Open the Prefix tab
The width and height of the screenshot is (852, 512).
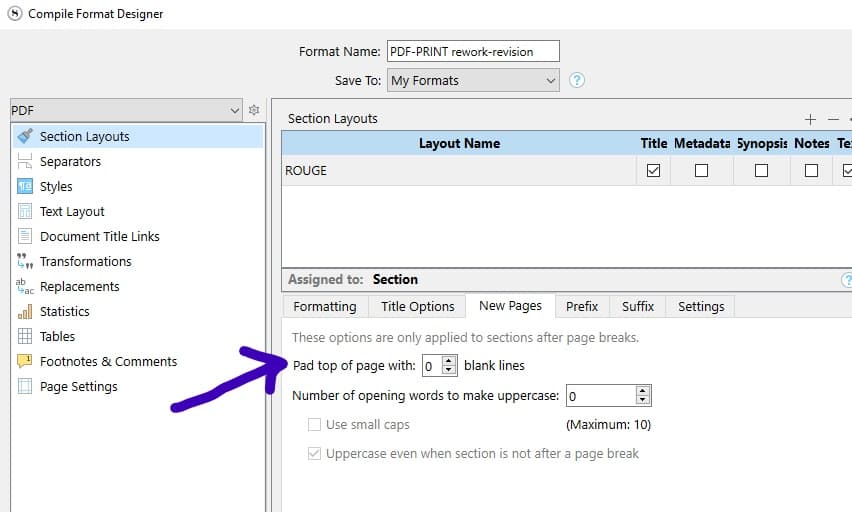coord(582,307)
